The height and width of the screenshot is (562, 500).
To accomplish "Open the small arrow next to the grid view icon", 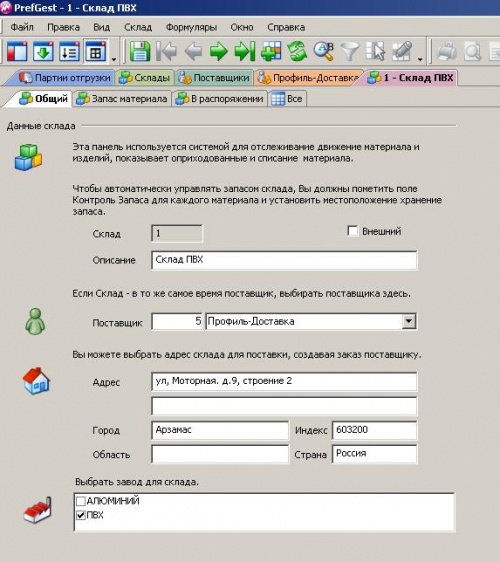I will pos(114,59).
